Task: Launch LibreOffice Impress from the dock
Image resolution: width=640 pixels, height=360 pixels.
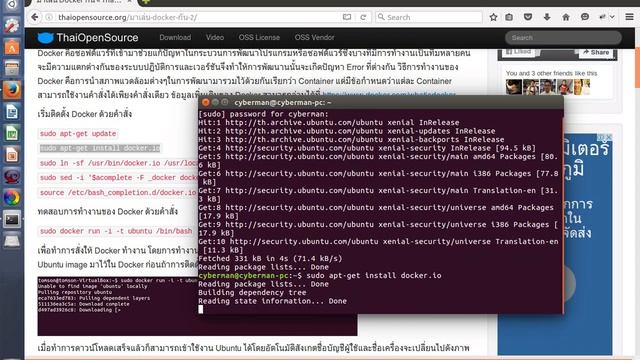Action: [x=12, y=155]
